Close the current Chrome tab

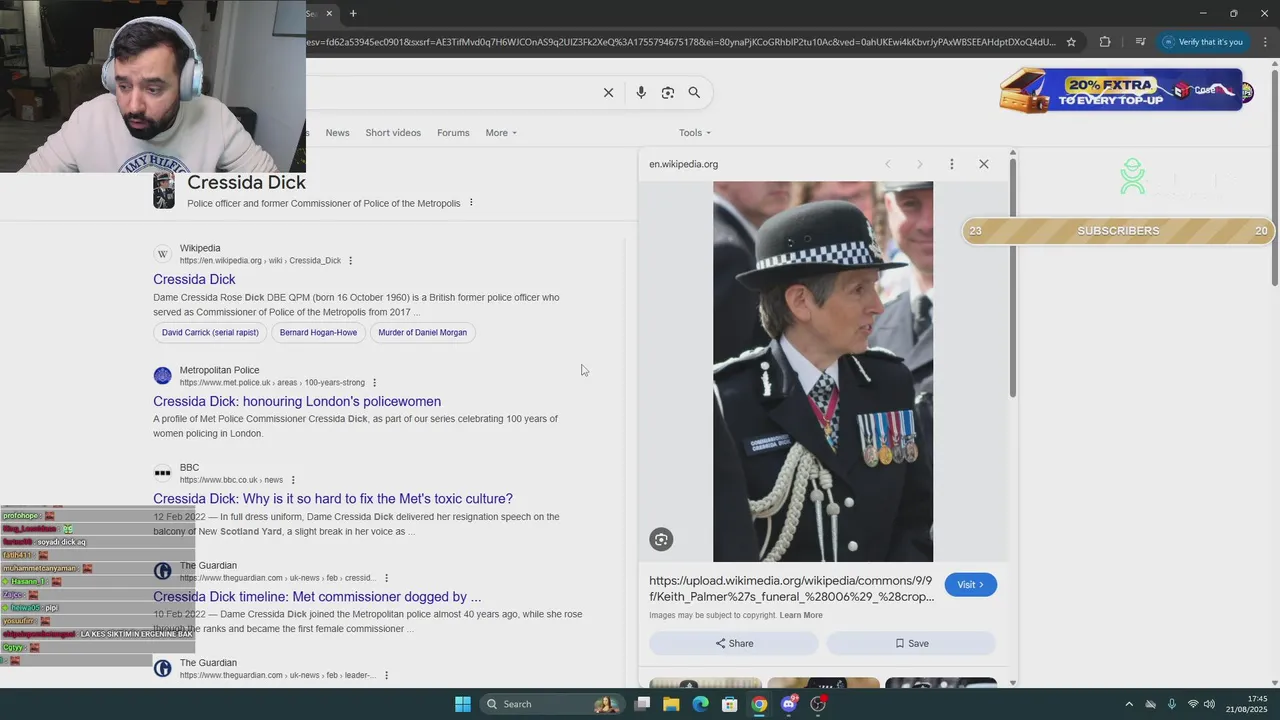pos(329,13)
